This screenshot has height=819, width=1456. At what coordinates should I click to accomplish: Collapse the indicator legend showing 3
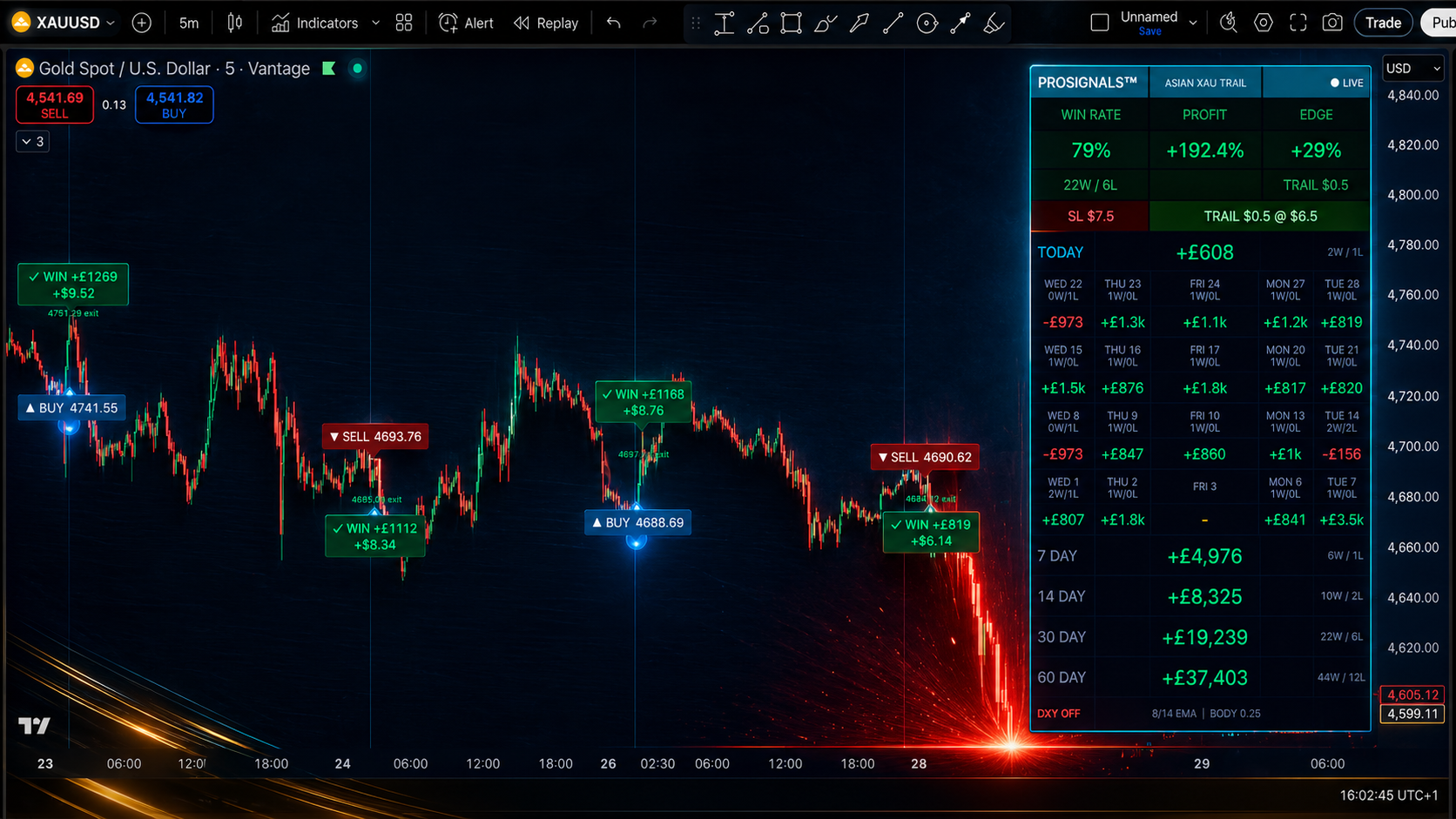pos(32,141)
